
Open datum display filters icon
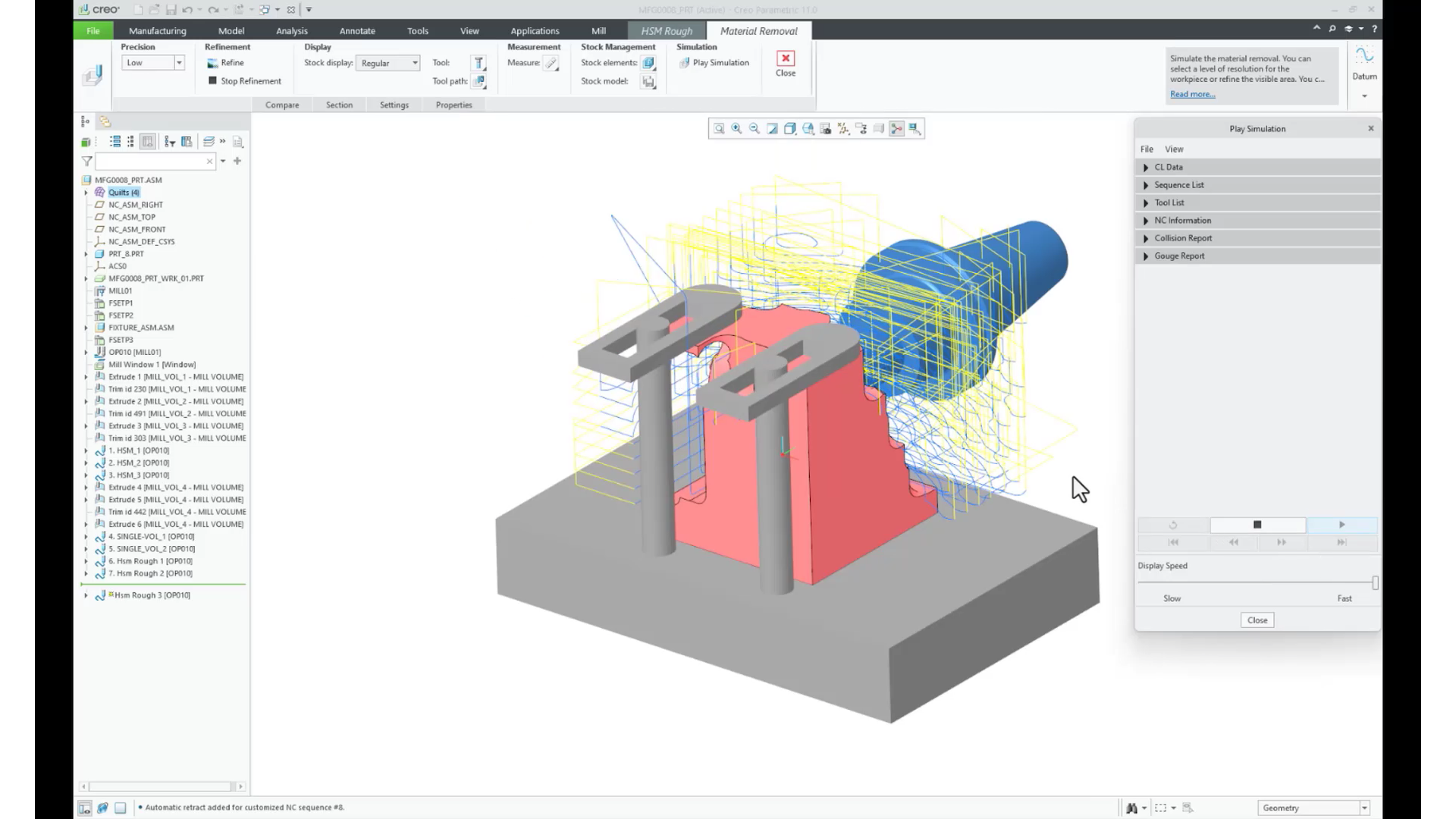(843, 129)
